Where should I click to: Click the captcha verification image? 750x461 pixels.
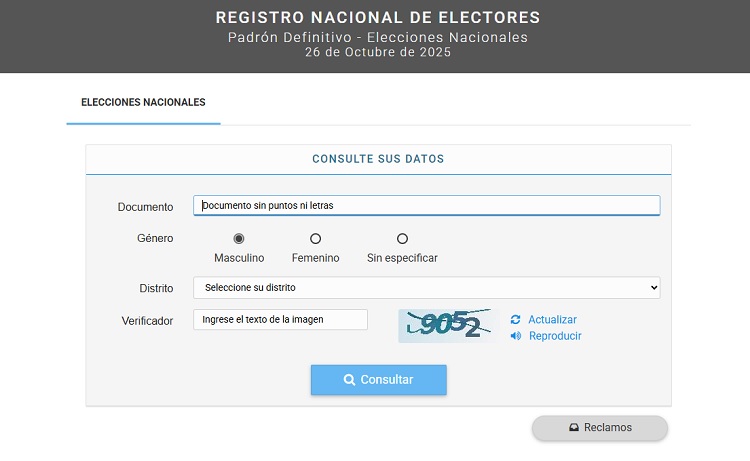tap(447, 325)
